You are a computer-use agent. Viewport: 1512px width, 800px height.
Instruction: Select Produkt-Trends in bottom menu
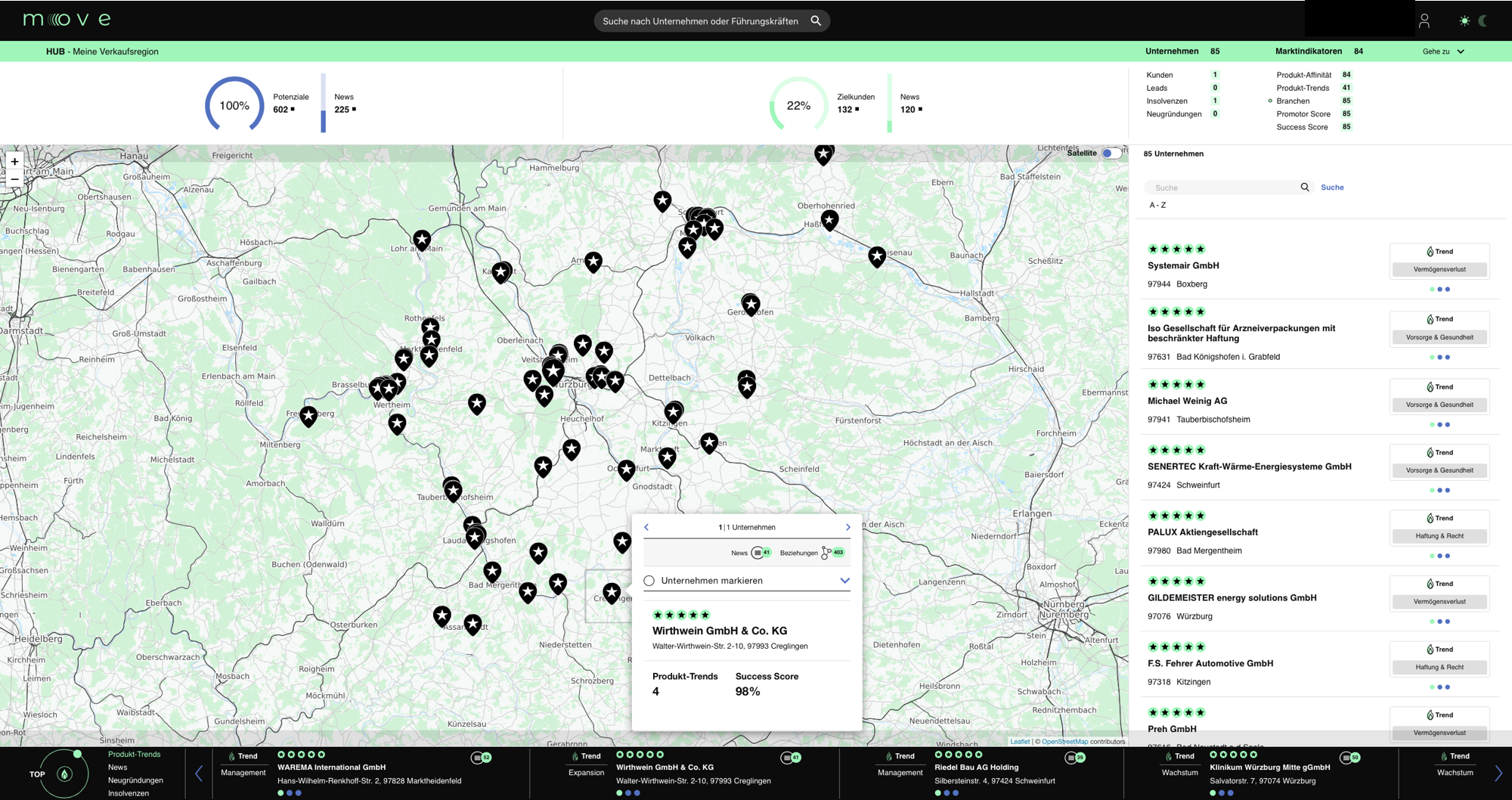pyautogui.click(x=135, y=755)
